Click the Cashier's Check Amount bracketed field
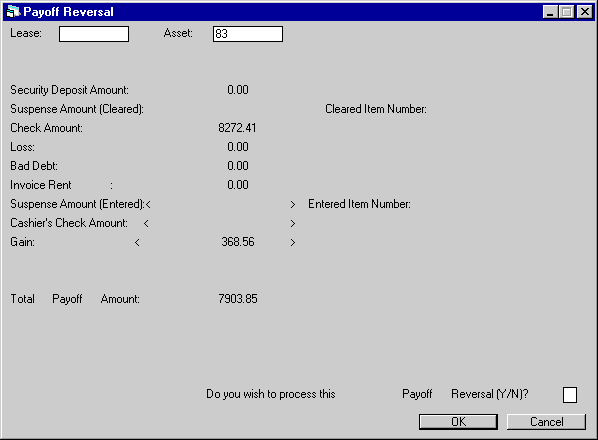The image size is (598, 440). pyautogui.click(x=219, y=223)
